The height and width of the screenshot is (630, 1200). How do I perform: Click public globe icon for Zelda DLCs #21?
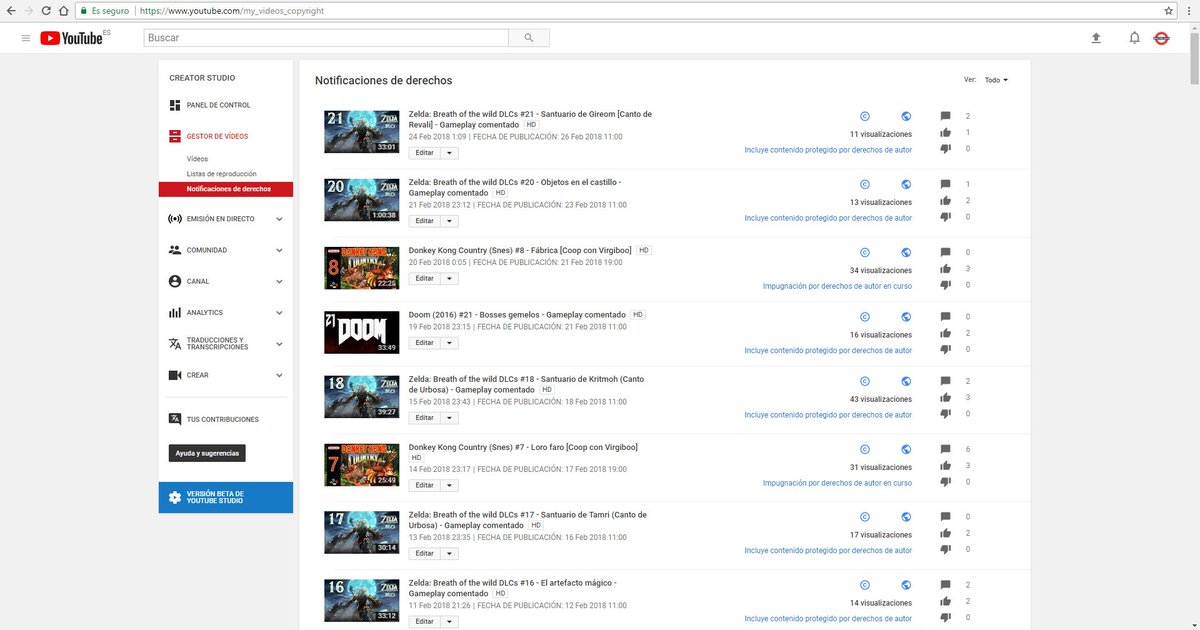[906, 116]
